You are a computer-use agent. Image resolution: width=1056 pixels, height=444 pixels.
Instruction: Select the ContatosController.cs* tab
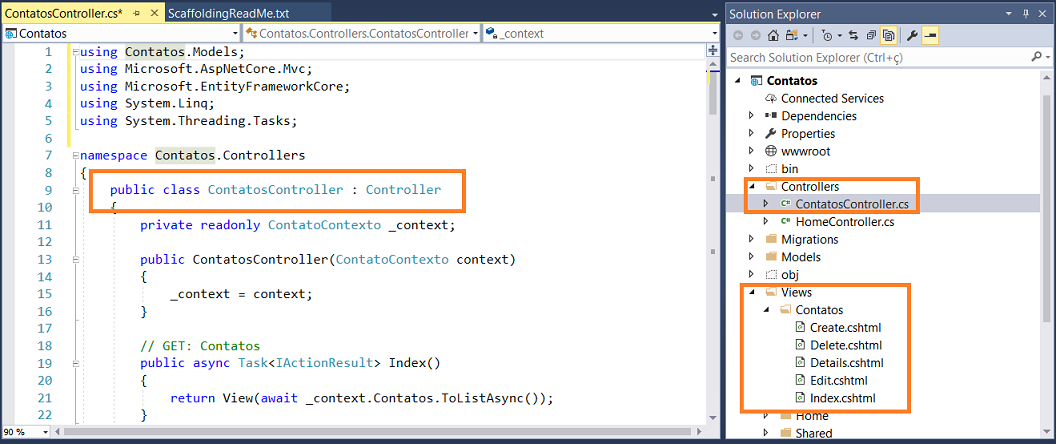pos(64,13)
